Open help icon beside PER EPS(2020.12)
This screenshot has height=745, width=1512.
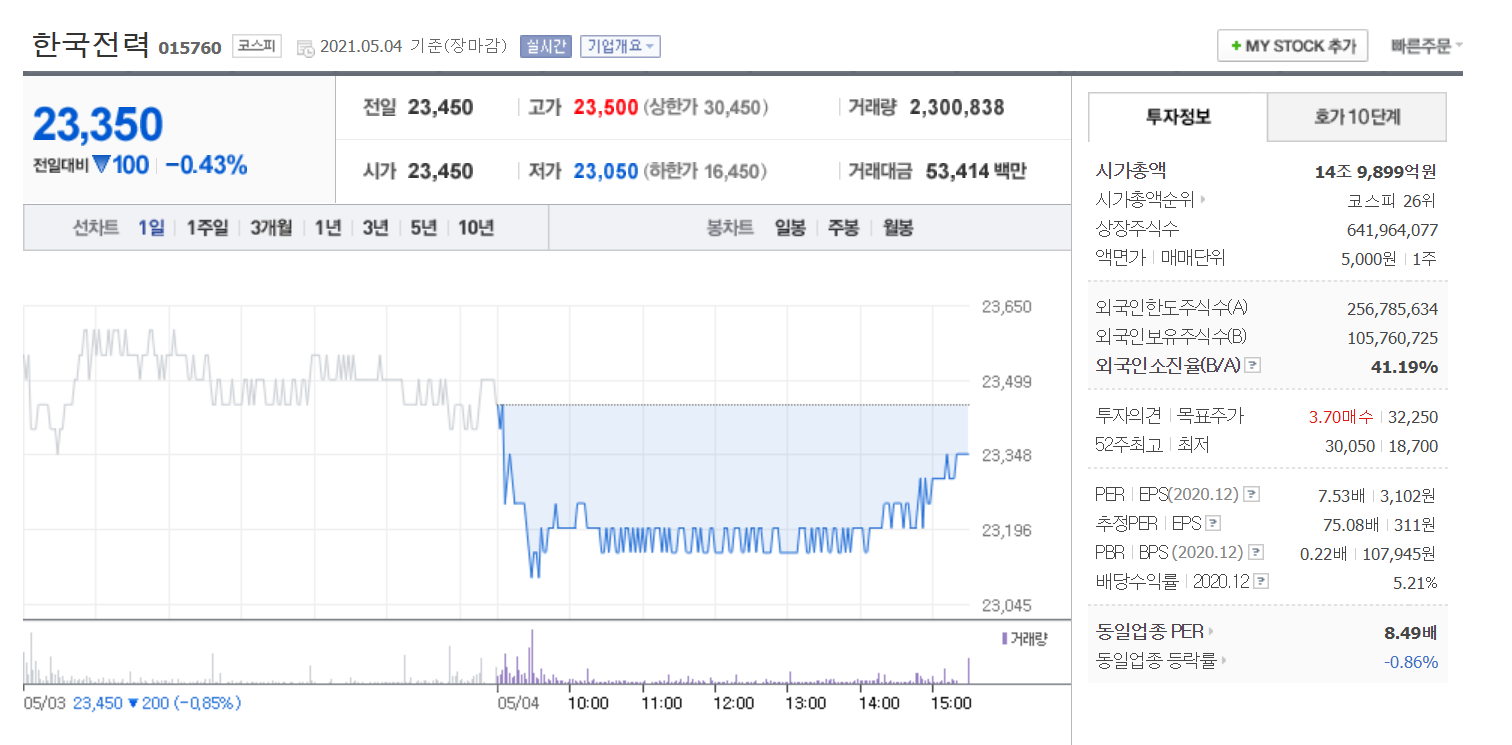pos(1251,494)
